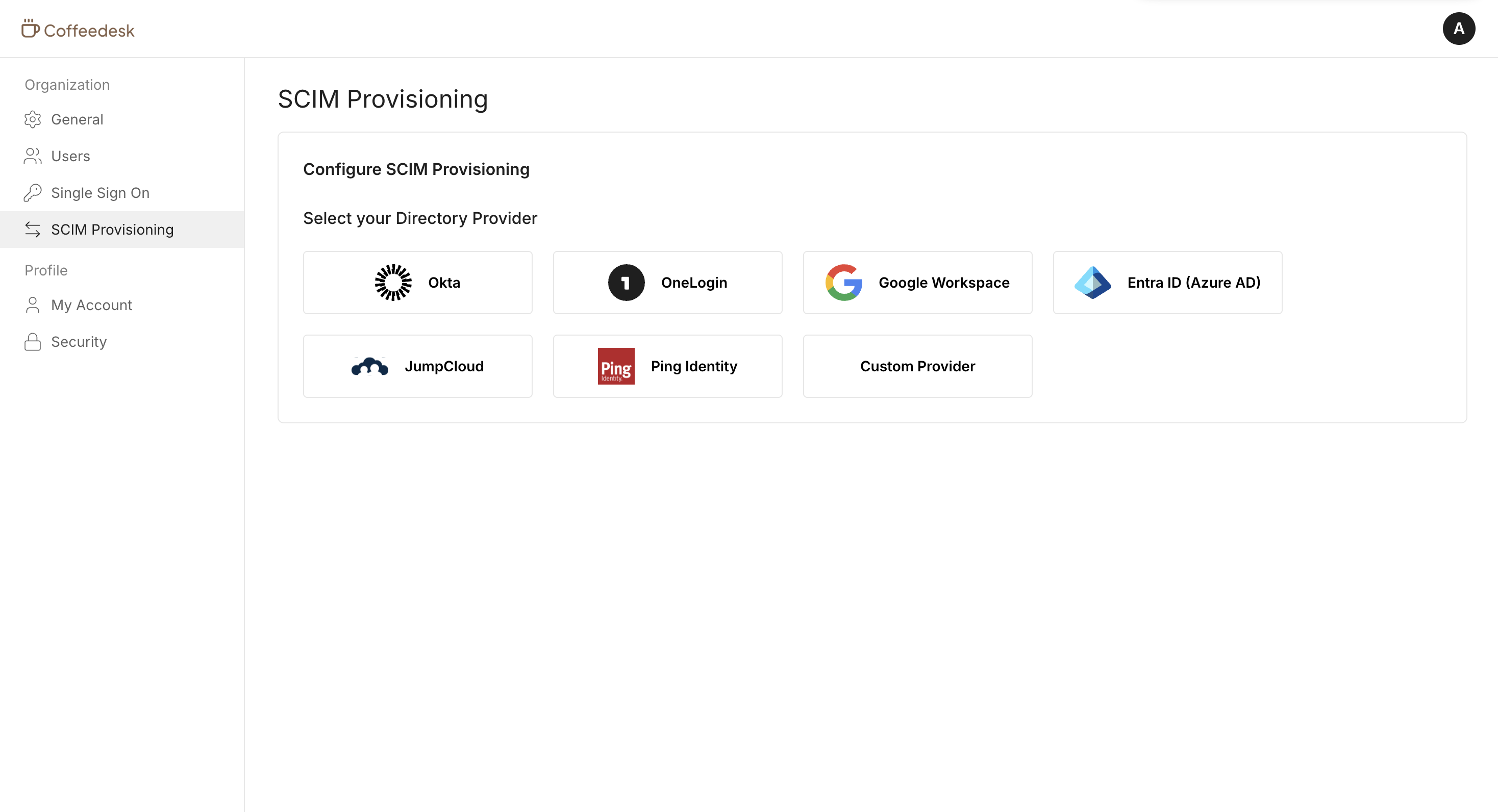The height and width of the screenshot is (812, 1498).
Task: Open the General settings page
Action: [x=78, y=119]
